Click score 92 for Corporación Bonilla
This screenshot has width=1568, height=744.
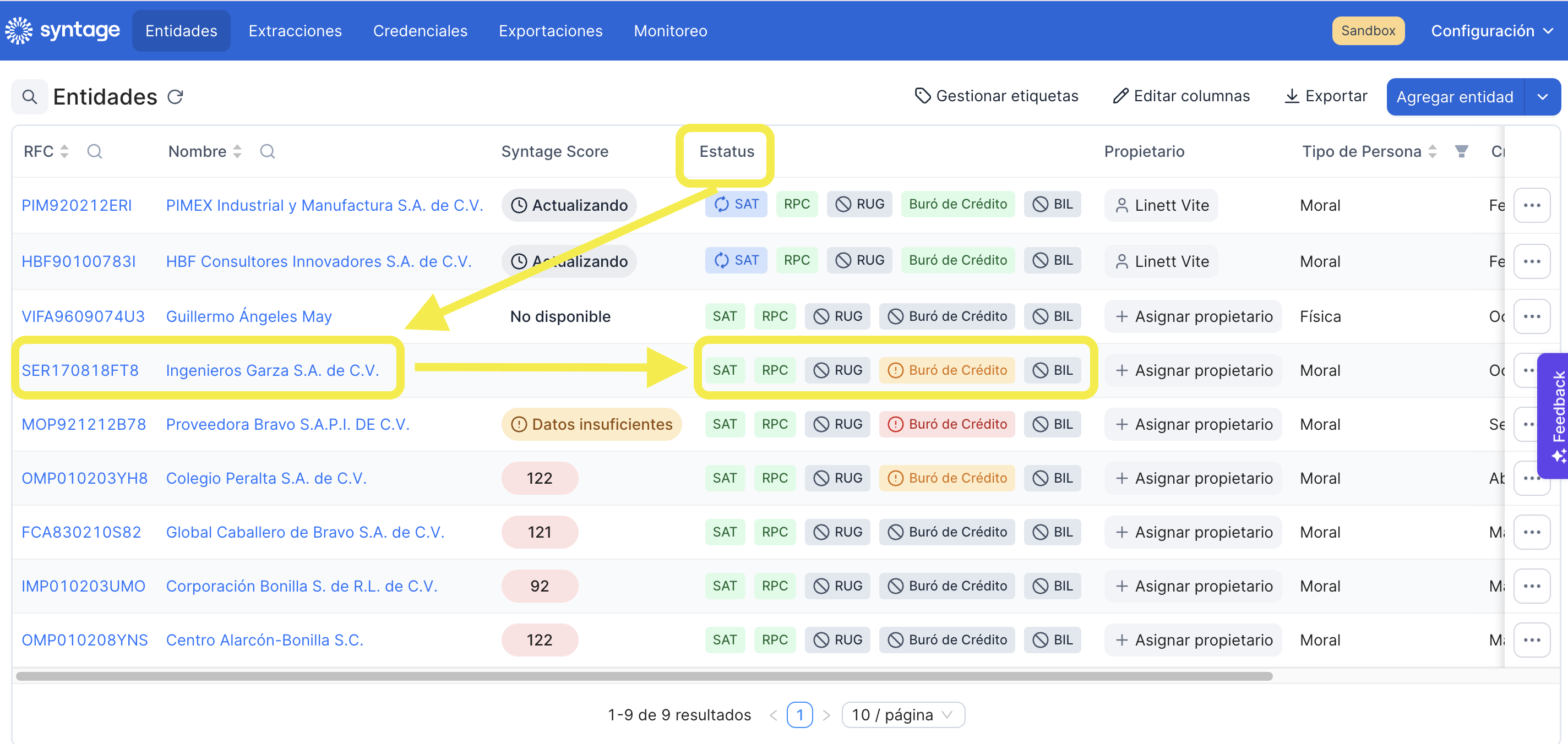[540, 586]
